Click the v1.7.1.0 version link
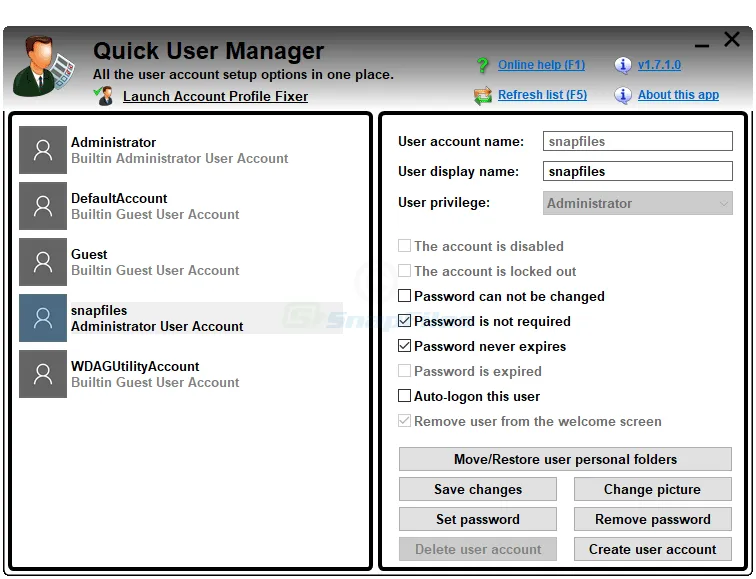 [x=659, y=65]
